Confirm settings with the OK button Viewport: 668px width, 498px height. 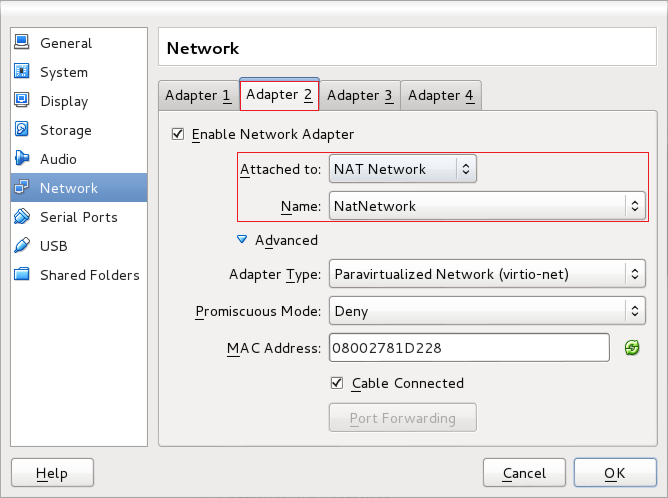[x=615, y=472]
